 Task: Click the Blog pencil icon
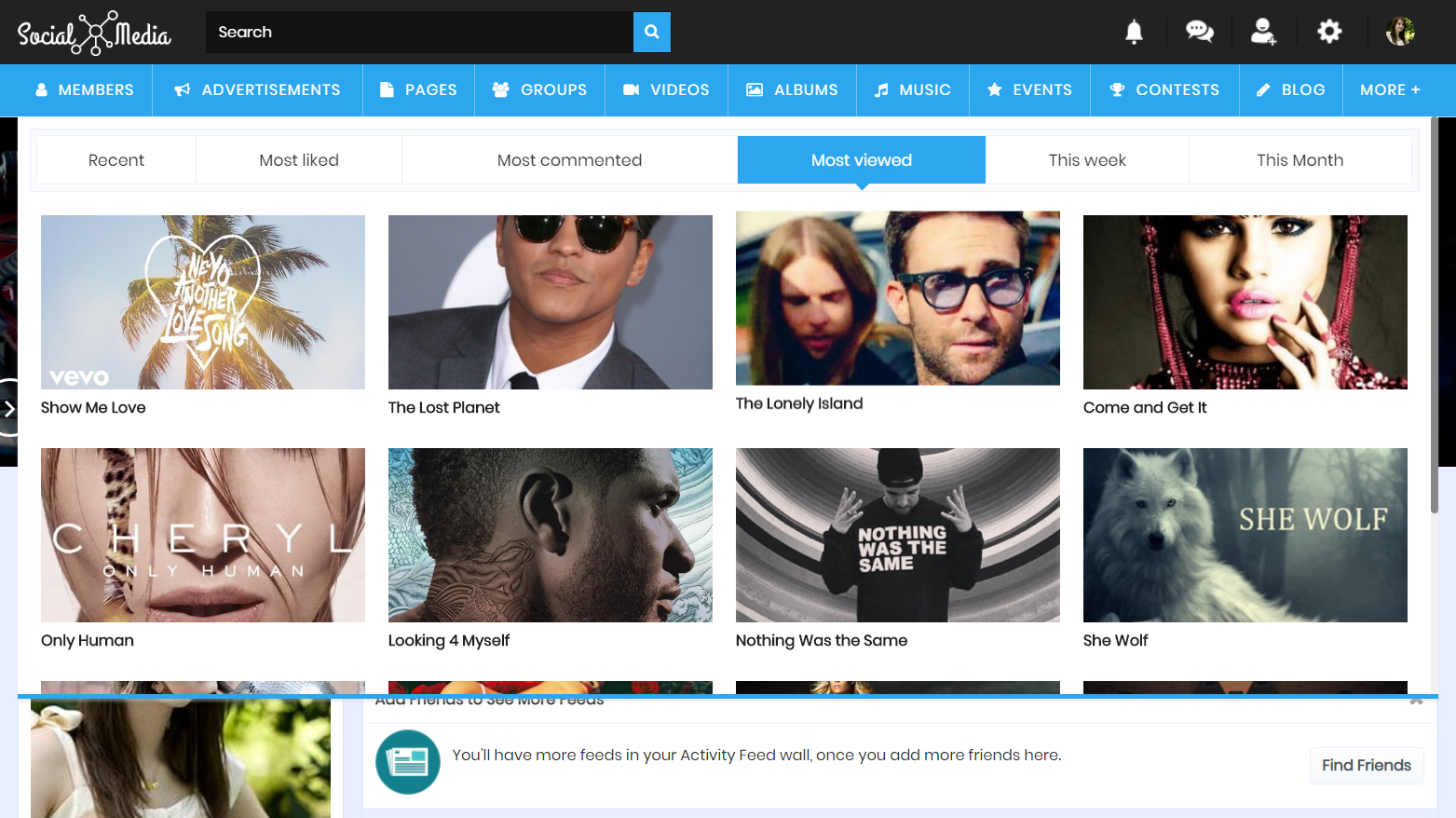[x=1263, y=89]
